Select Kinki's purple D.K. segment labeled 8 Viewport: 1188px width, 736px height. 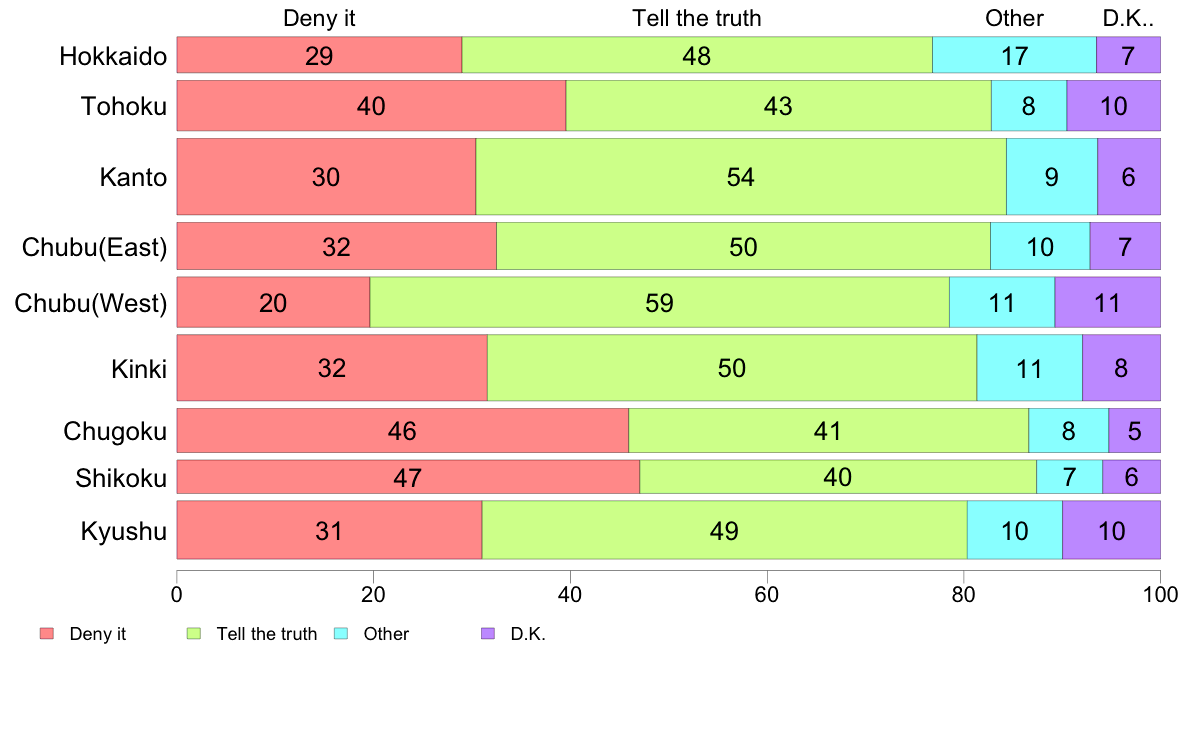pyautogui.click(x=1121, y=368)
